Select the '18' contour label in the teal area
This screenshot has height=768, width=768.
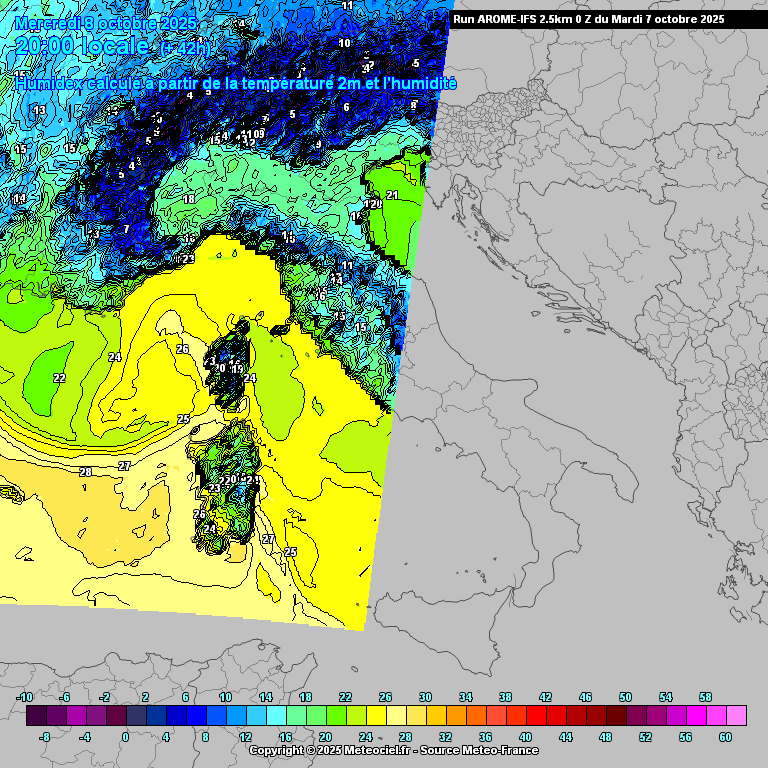pyautogui.click(x=189, y=199)
